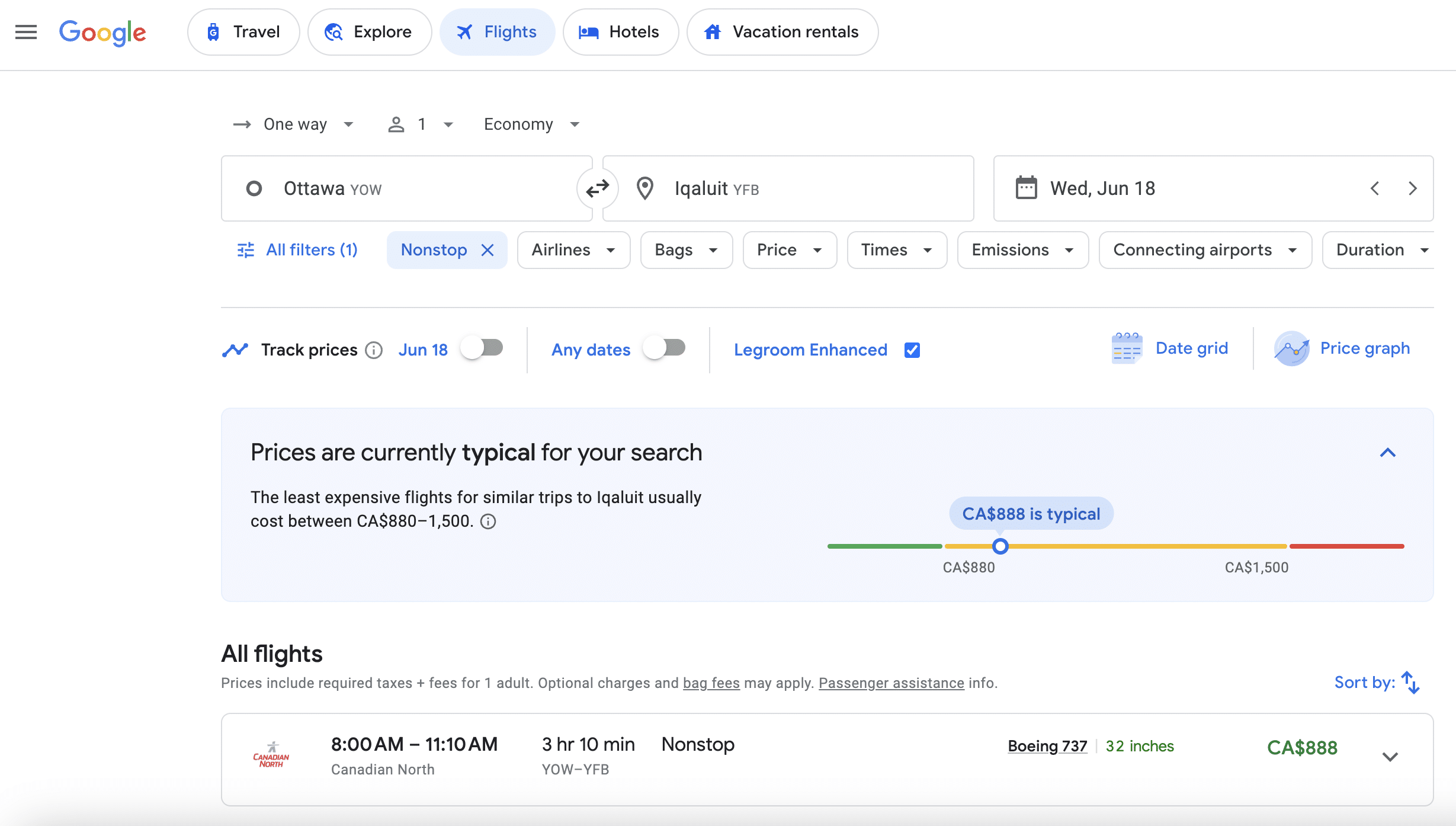Collapse the typical prices insight panel
The width and height of the screenshot is (1456, 826).
click(x=1388, y=453)
